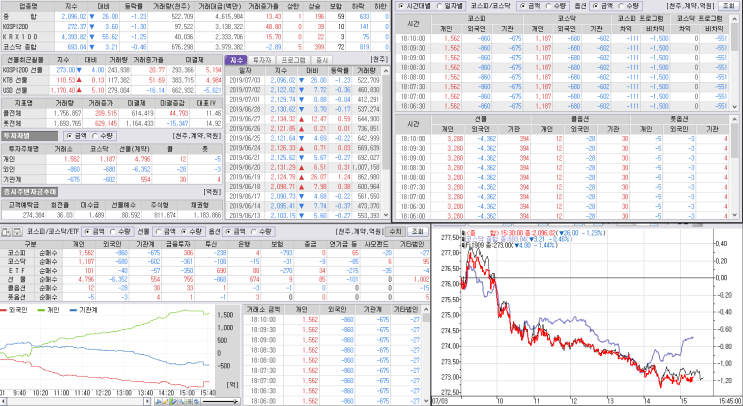Viewport: 743px width, 406px height.
Task: Switch to the 투자자 tab
Action: click(x=262, y=60)
